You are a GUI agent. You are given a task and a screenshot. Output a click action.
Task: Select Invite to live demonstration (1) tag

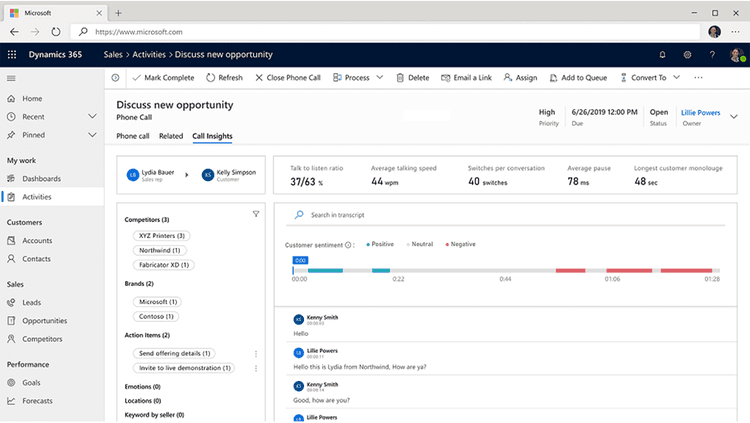pyautogui.click(x=184, y=368)
